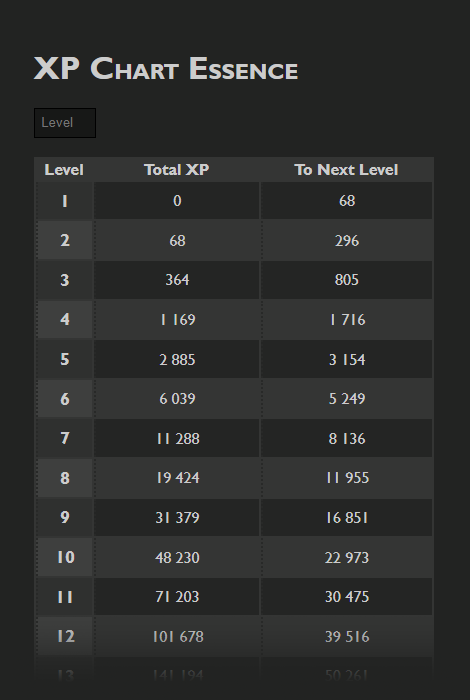Screen dimensions: 470x700
Task: Click the To Next Level value 16 851
Action: (x=346, y=517)
